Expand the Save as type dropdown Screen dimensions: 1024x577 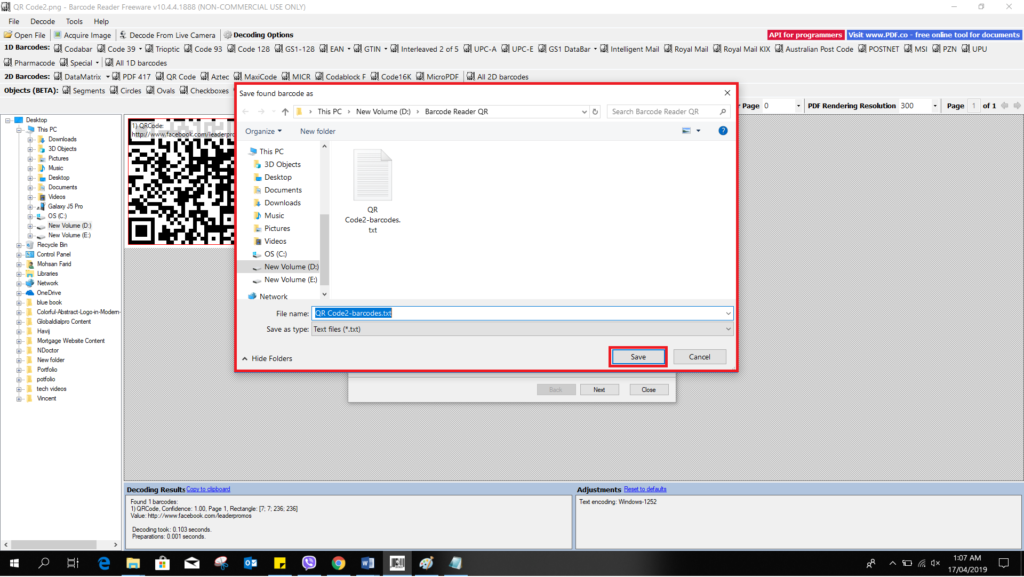pos(727,329)
